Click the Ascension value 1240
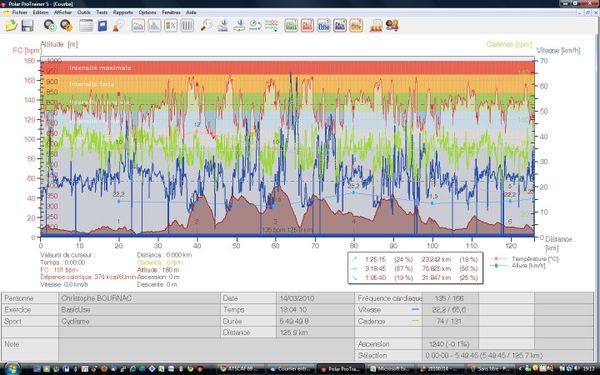 (450, 344)
